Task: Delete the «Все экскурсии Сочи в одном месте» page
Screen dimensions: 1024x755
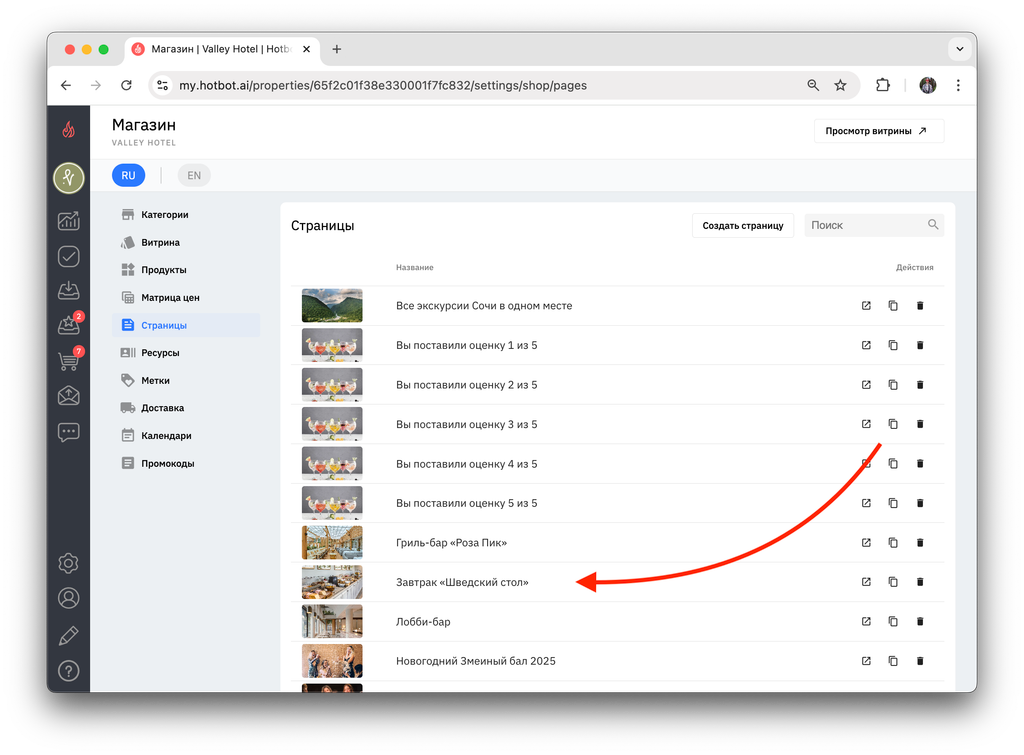Action: click(920, 306)
